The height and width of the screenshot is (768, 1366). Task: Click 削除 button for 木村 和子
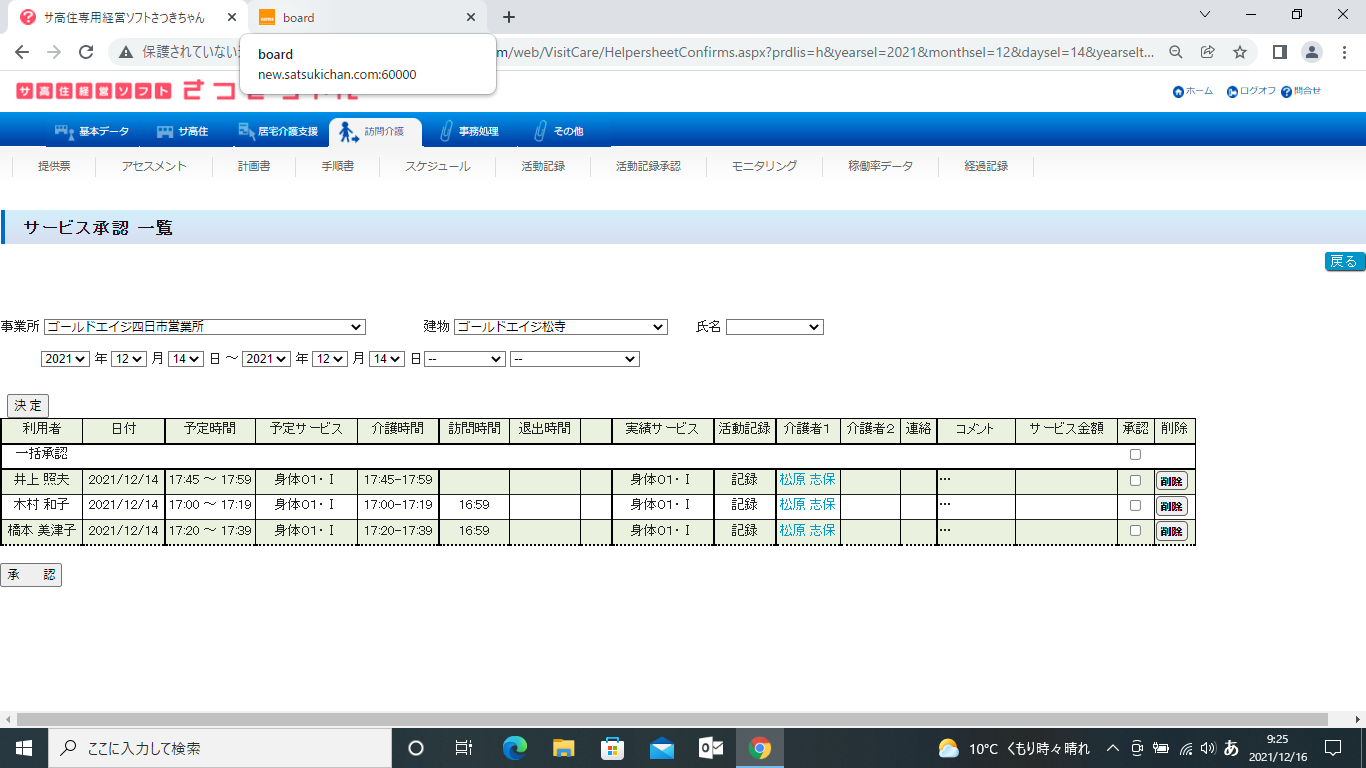coord(1171,506)
